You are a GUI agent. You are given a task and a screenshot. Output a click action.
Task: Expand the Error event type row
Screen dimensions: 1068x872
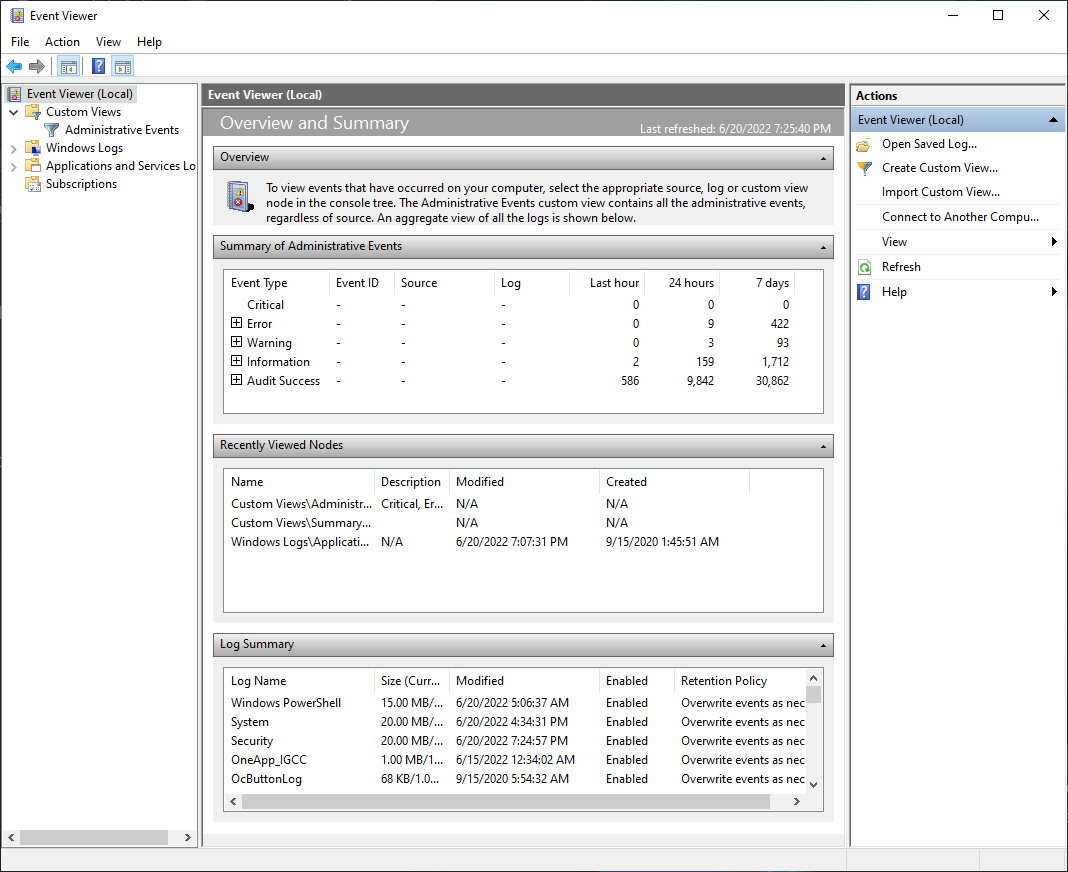[236, 323]
